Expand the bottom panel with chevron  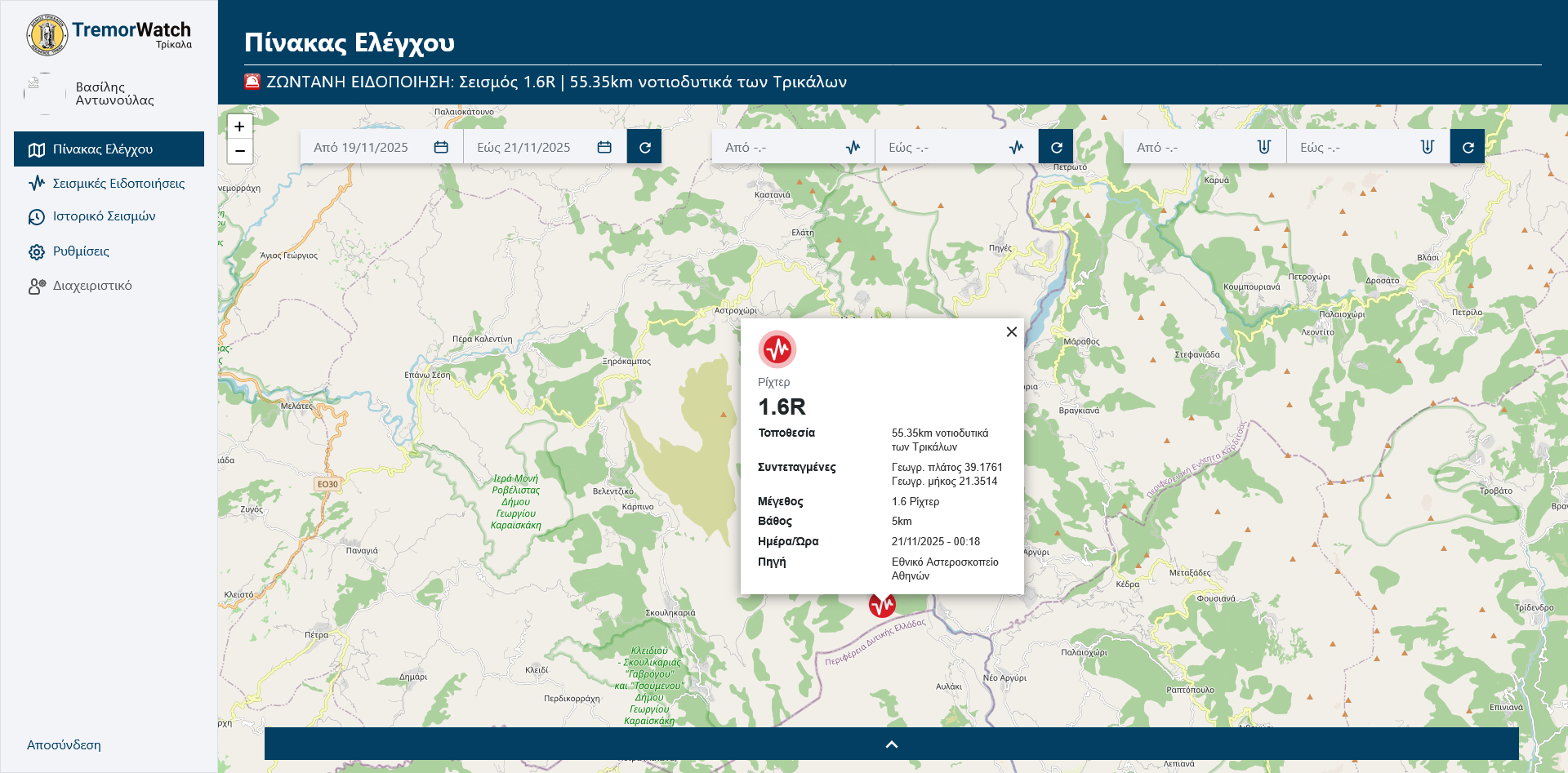click(891, 744)
